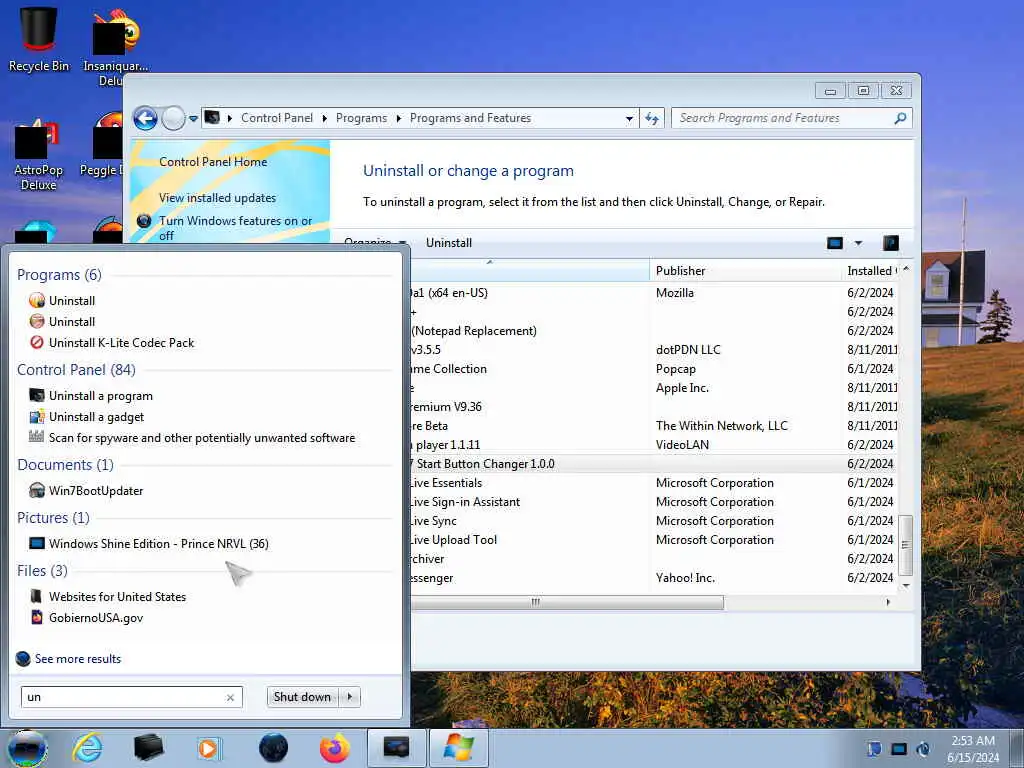Open Firefox from taskbar
1024x768 pixels.
(x=335, y=748)
